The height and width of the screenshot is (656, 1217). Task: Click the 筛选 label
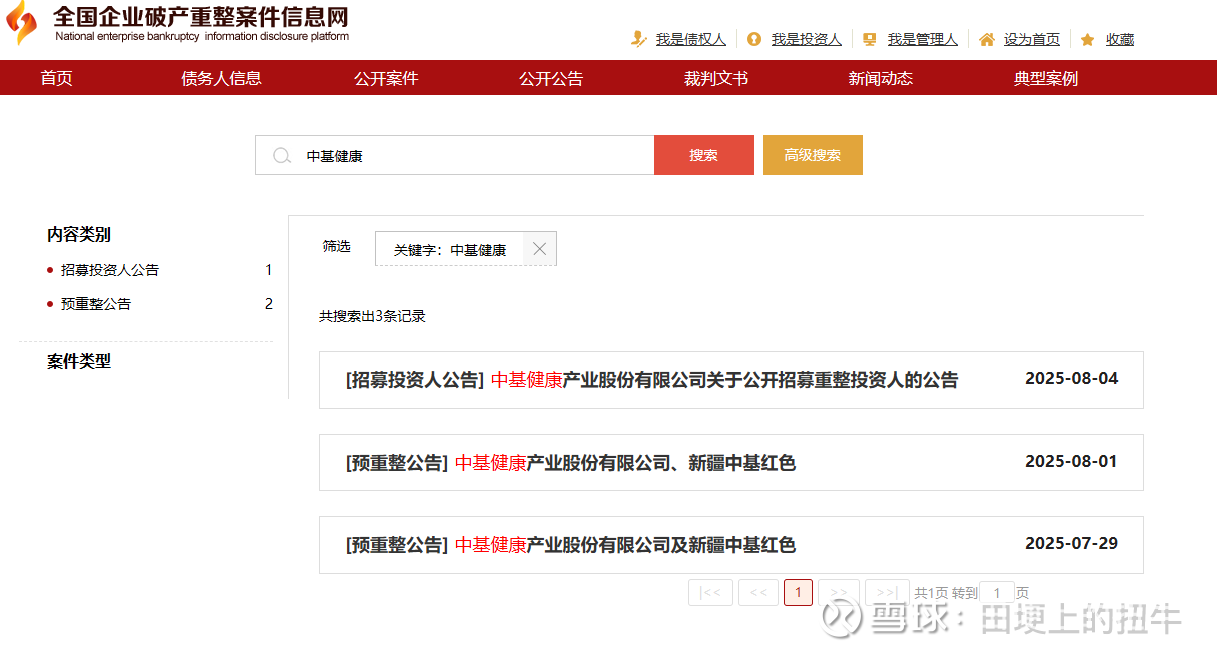click(337, 246)
